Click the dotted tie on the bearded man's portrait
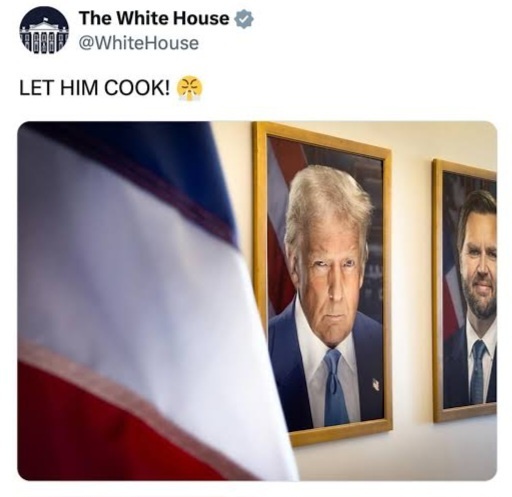The height and width of the screenshot is (497, 512). (478, 371)
